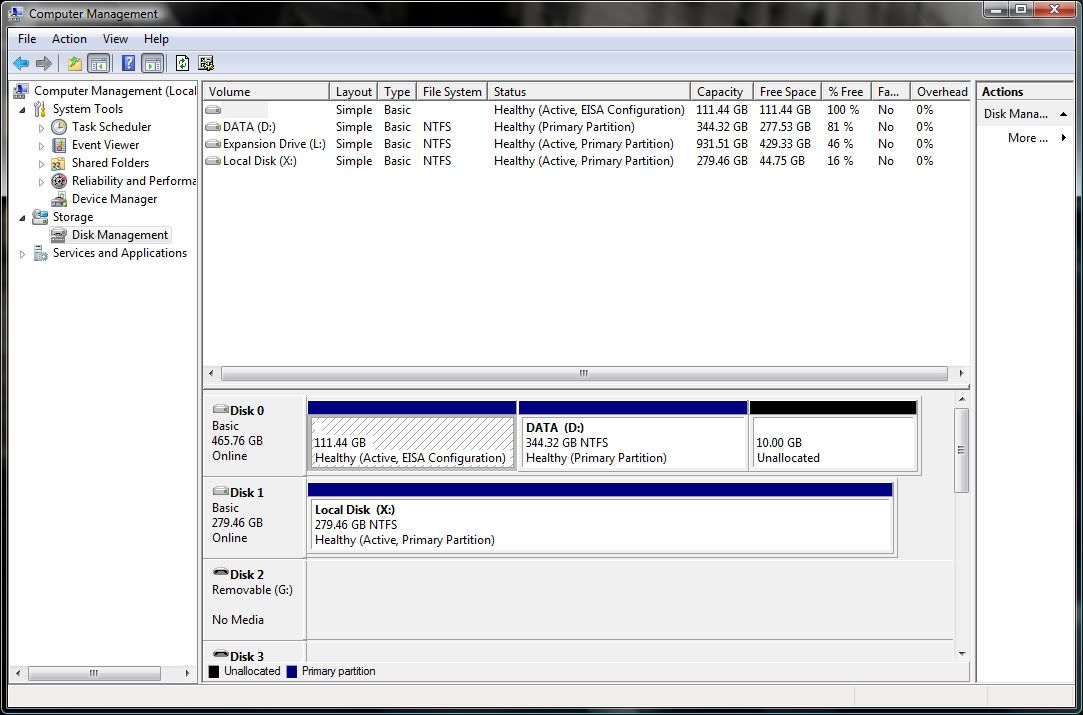Collapse the System Tools node
This screenshot has width=1083, height=715.
click(22, 110)
